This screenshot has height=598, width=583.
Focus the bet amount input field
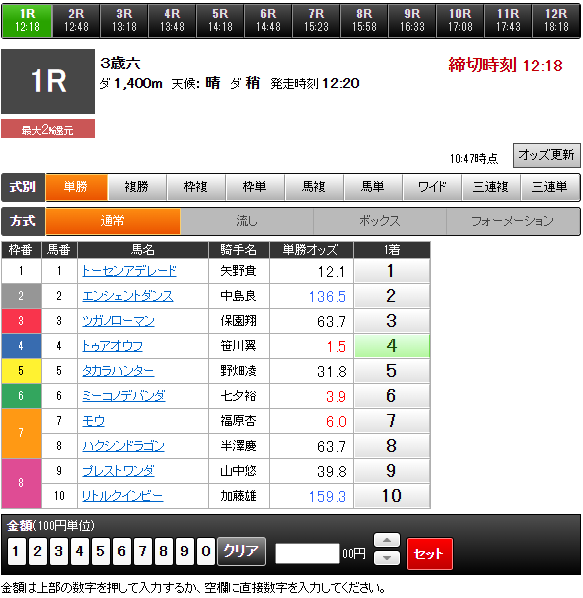[307, 553]
